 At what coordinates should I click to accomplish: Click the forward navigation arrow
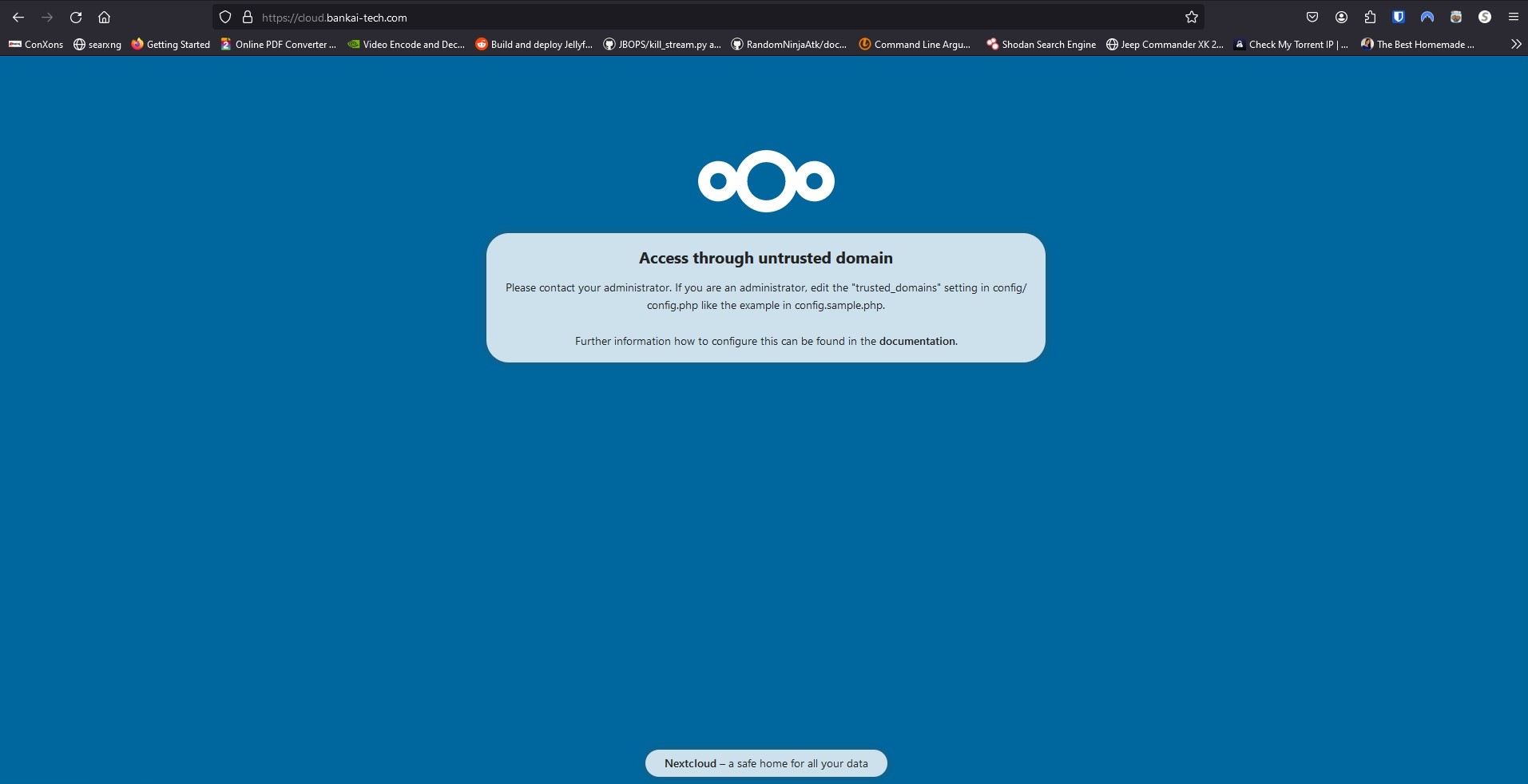47,17
